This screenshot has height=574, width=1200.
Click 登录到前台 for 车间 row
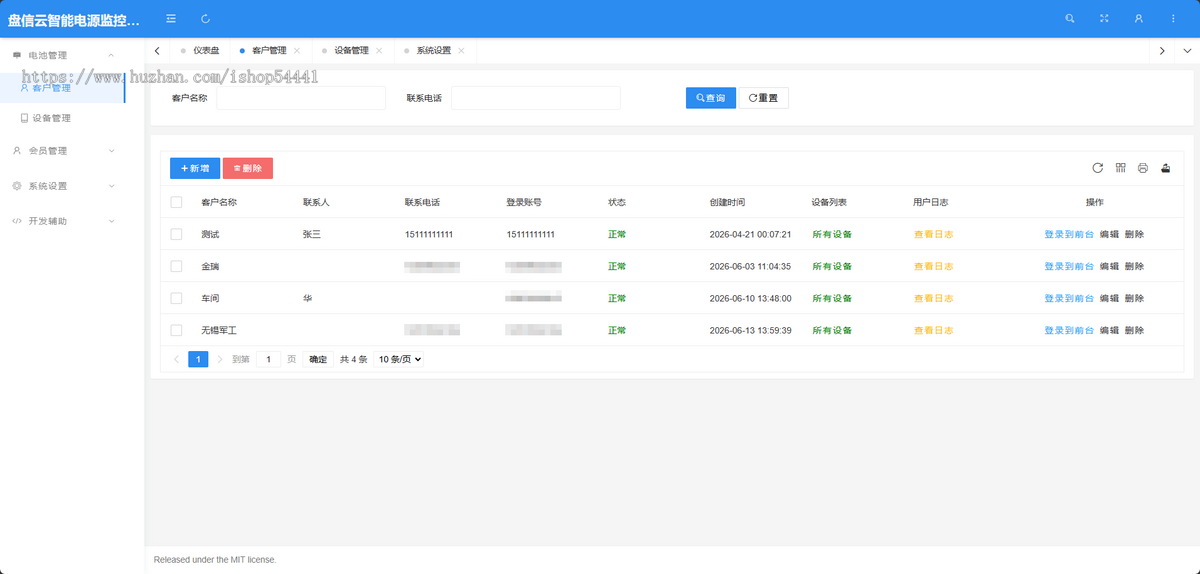point(1069,298)
